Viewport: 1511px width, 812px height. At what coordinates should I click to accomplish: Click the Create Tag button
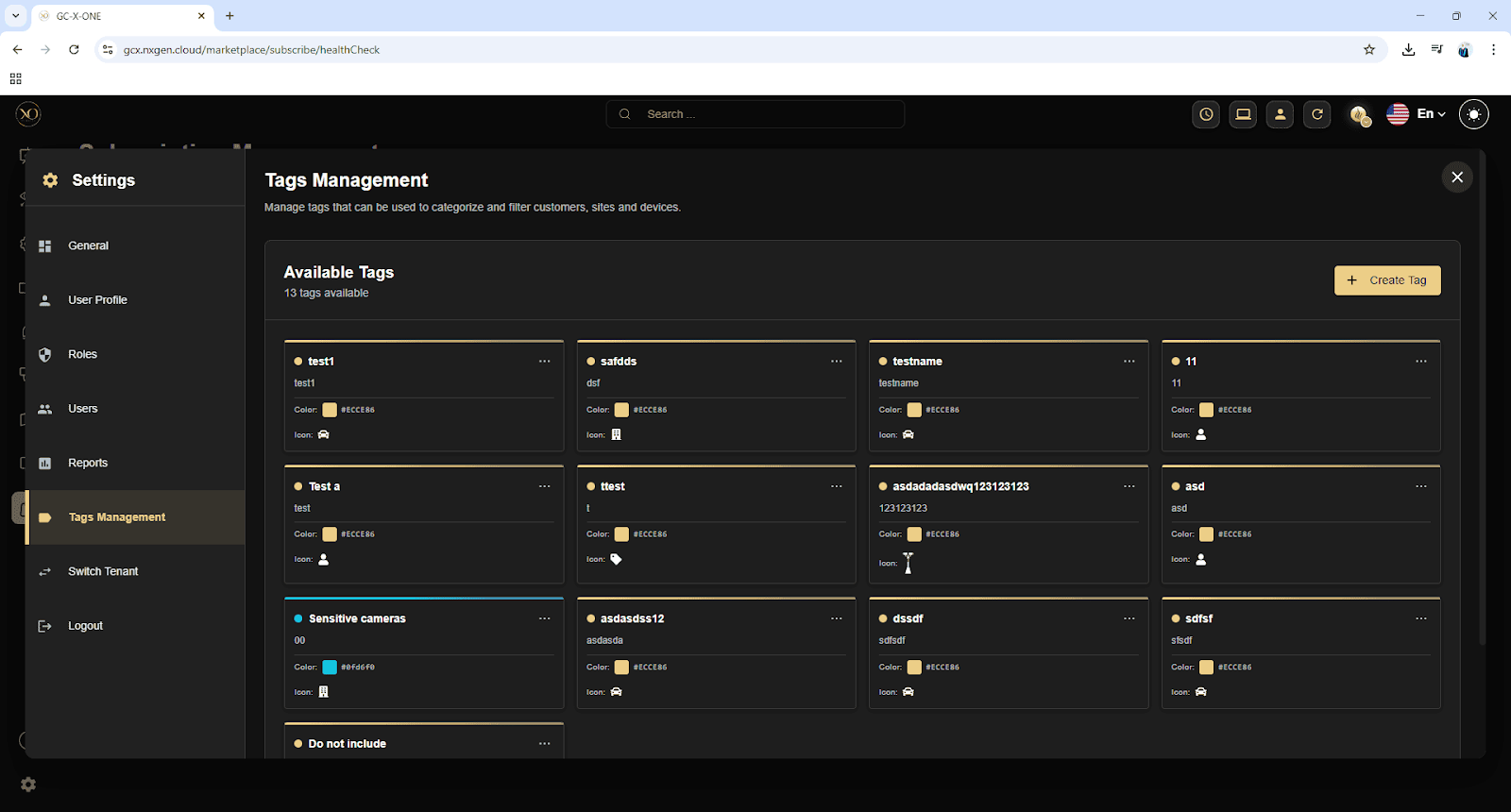[x=1386, y=280]
